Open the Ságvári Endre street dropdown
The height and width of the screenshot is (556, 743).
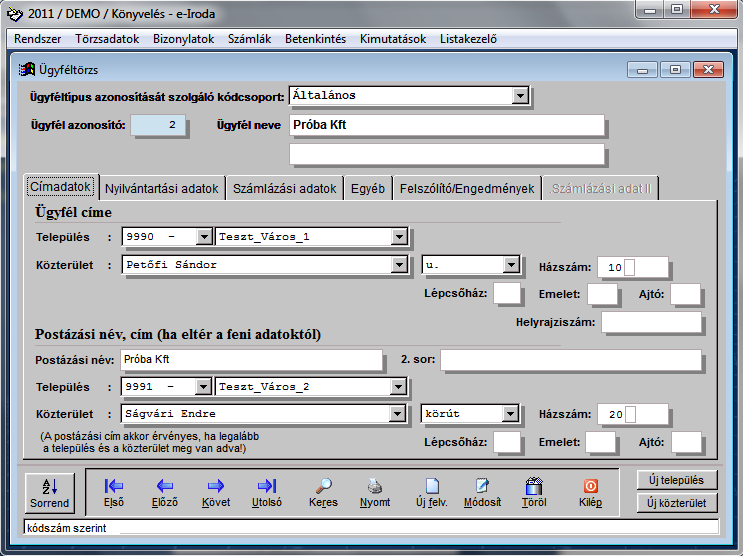click(x=399, y=413)
